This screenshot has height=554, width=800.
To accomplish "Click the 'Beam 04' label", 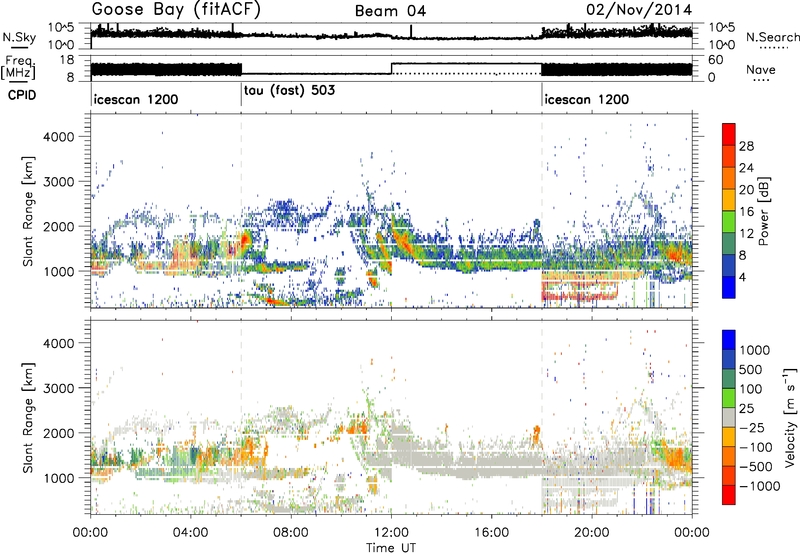I will coord(390,11).
